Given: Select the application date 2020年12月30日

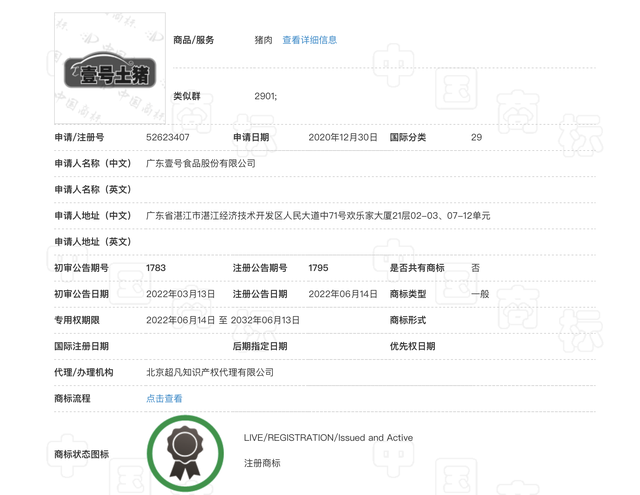Looking at the screenshot, I should click(x=343, y=138).
